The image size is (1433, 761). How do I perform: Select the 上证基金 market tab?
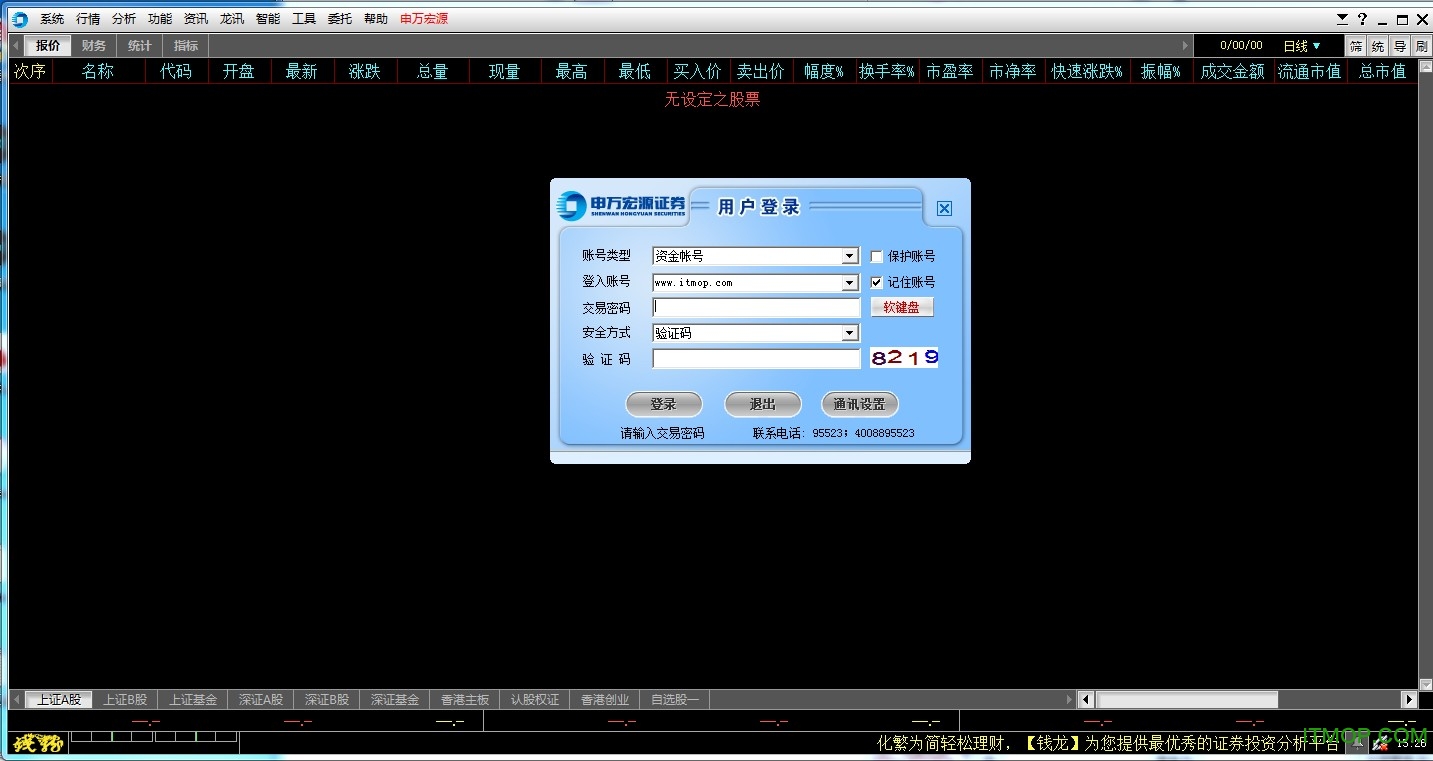point(193,700)
